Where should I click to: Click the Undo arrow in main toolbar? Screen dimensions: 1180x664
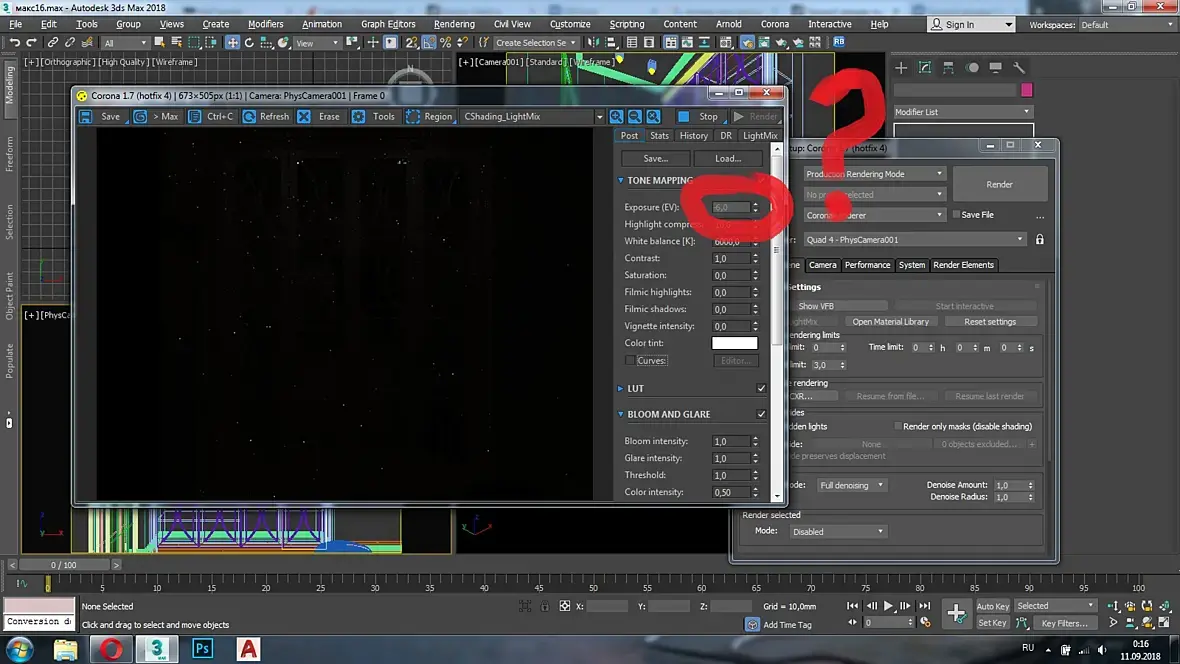[15, 43]
